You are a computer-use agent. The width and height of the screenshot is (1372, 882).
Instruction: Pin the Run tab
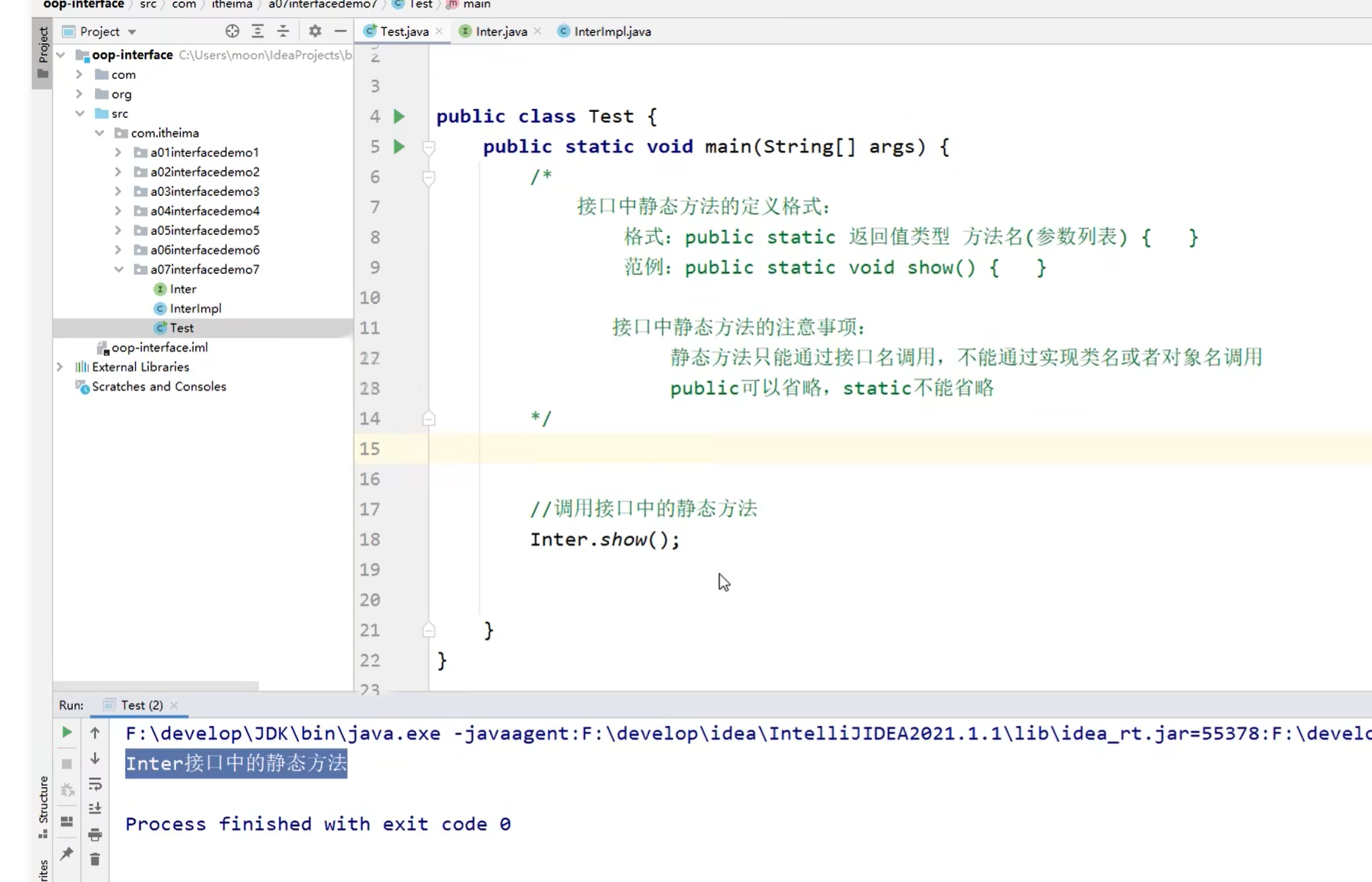(x=67, y=853)
